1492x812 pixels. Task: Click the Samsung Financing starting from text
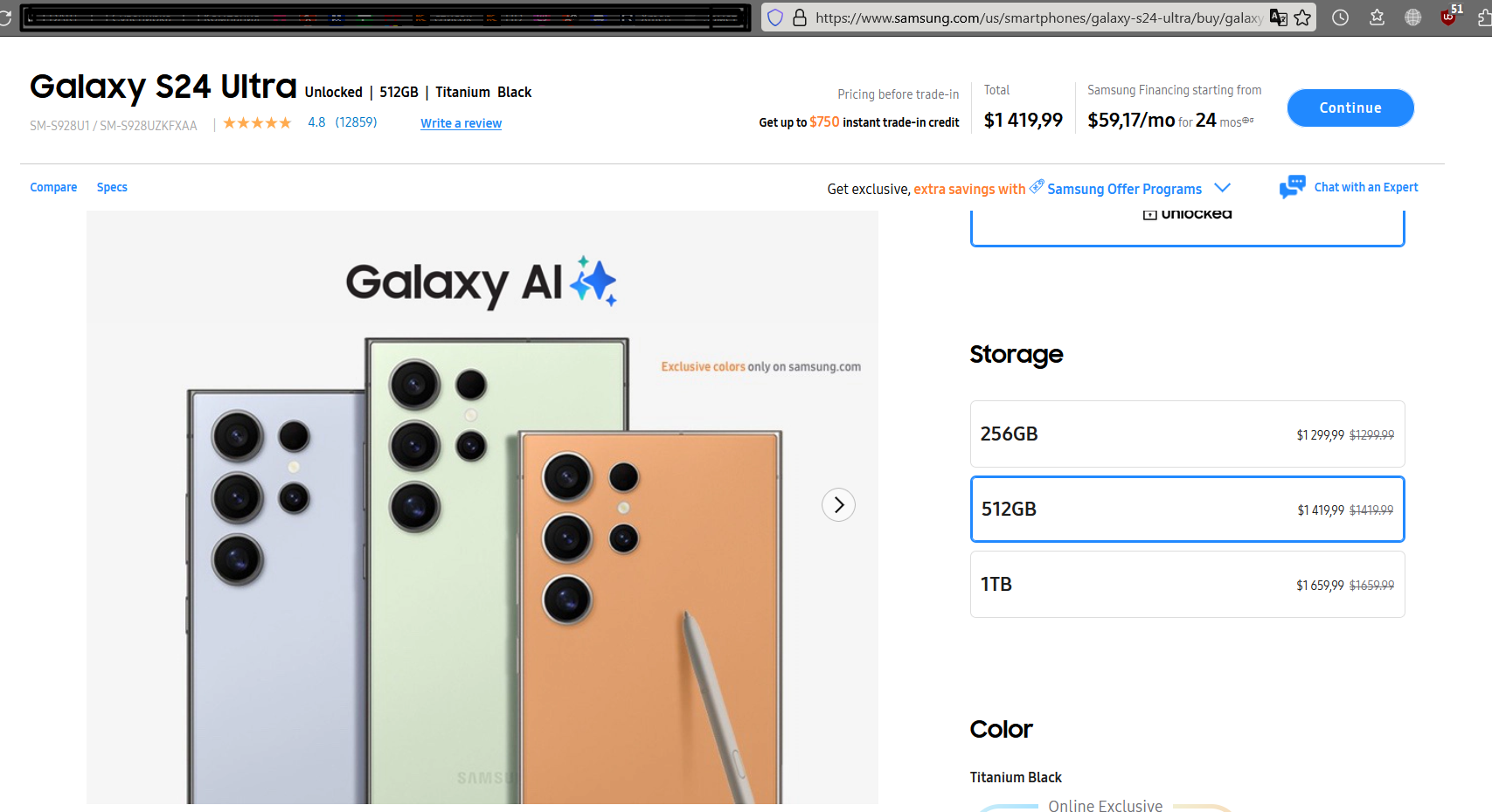tap(1175, 90)
